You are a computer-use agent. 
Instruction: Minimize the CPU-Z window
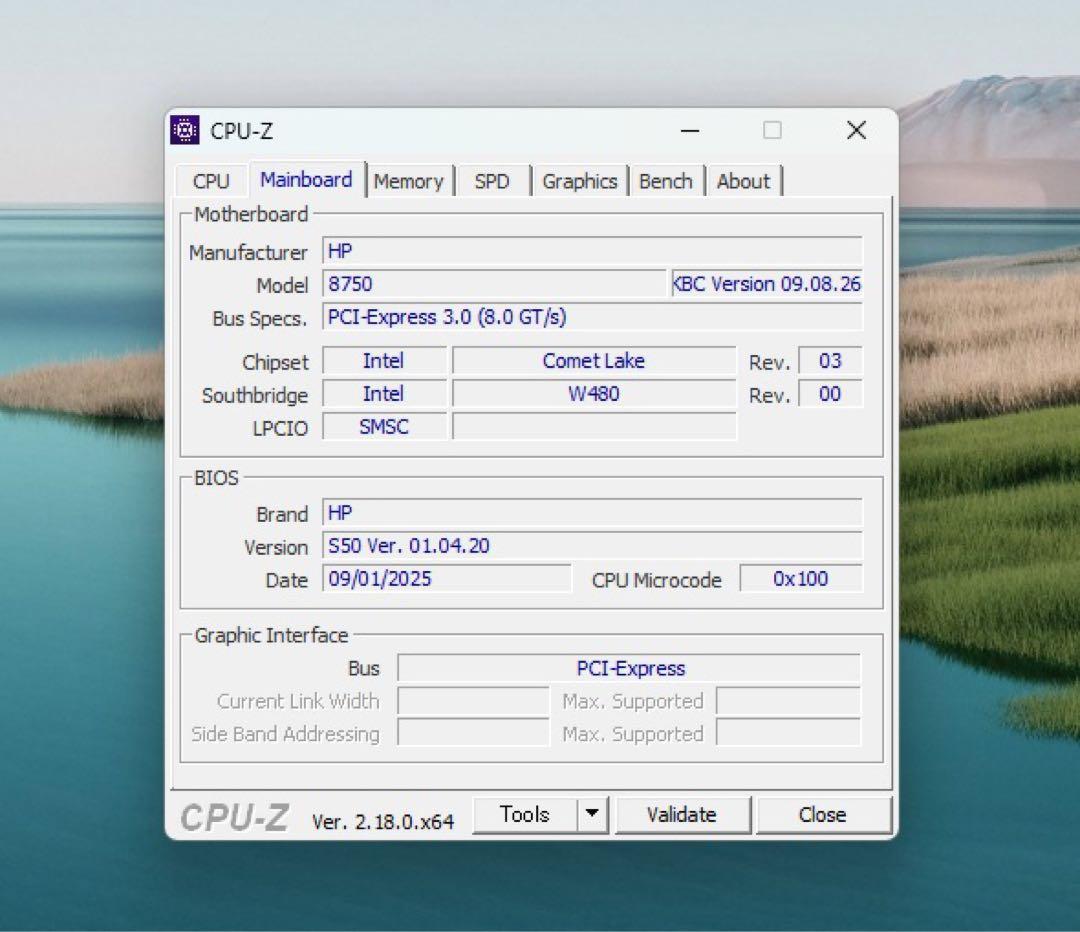[690, 130]
